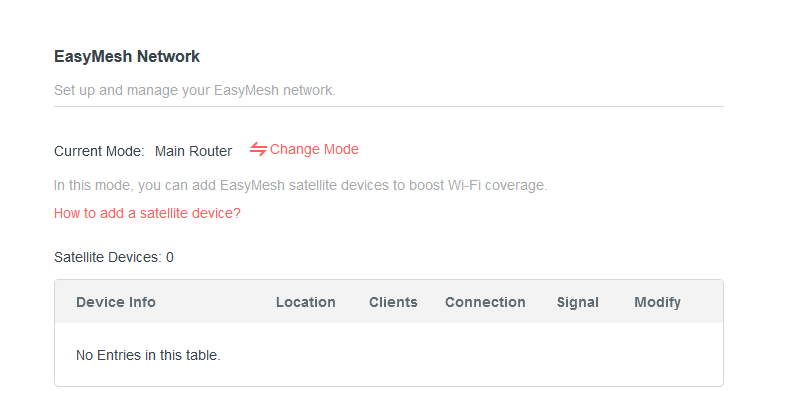Image resolution: width=800 pixels, height=420 pixels.
Task: Open the 'How to add a satellite device?' link
Action: click(147, 213)
